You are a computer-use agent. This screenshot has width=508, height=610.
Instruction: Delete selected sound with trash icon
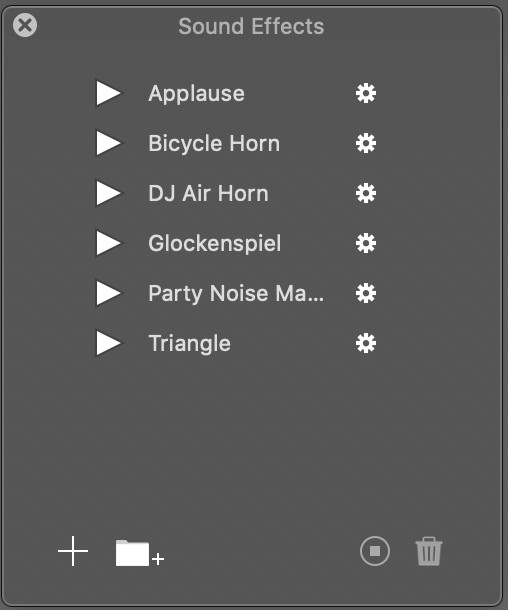(429, 551)
